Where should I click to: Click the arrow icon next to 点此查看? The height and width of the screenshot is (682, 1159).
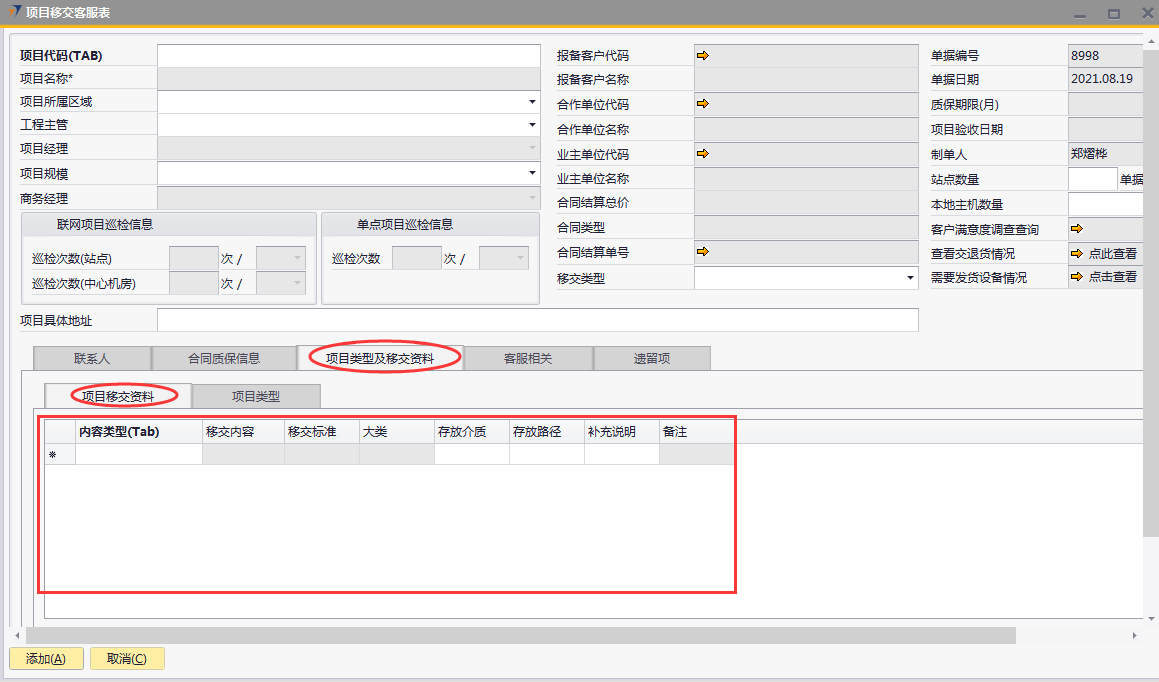tap(1077, 254)
